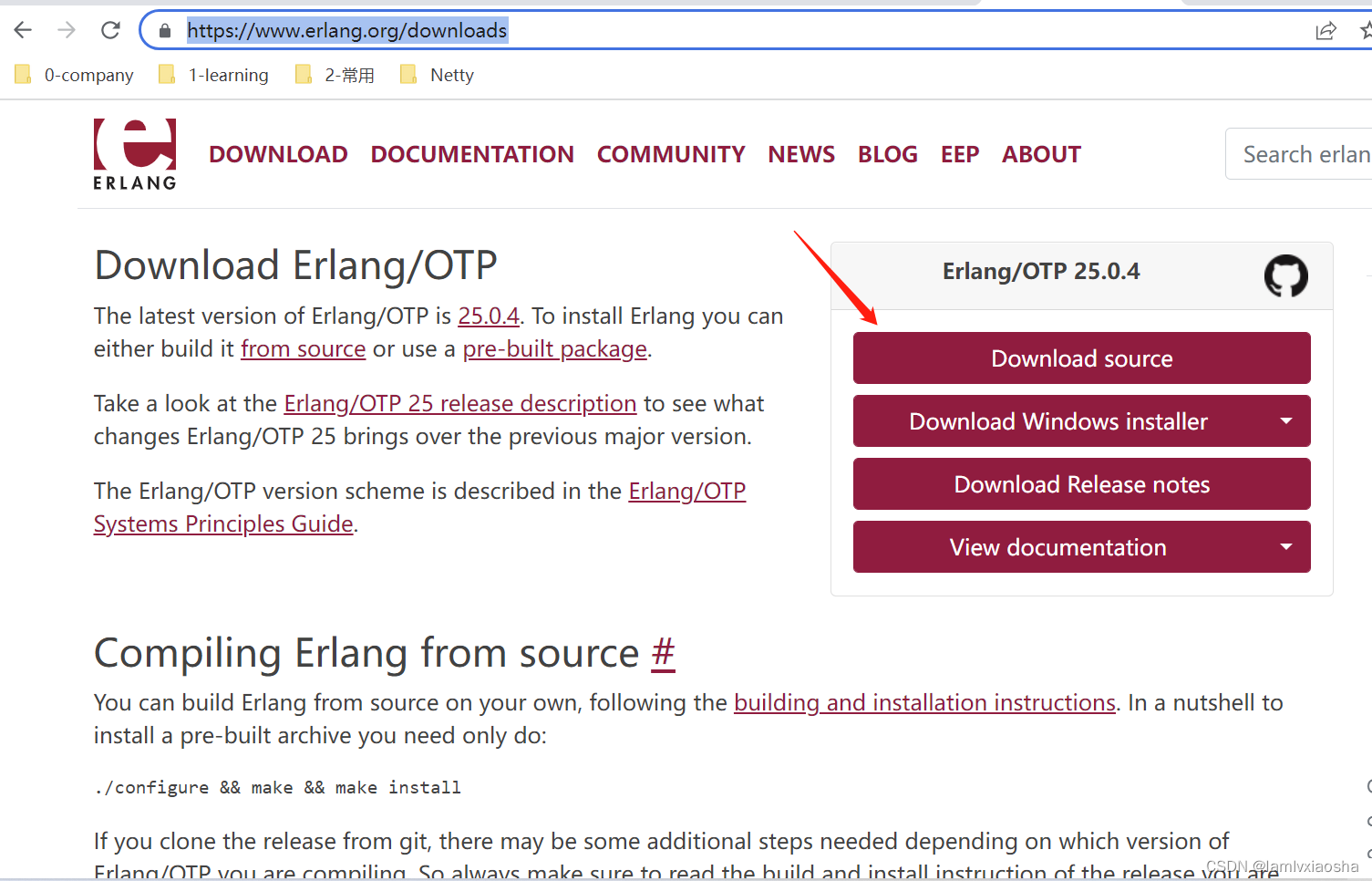Click the Download source button
The image size is (1372, 881).
point(1082,358)
